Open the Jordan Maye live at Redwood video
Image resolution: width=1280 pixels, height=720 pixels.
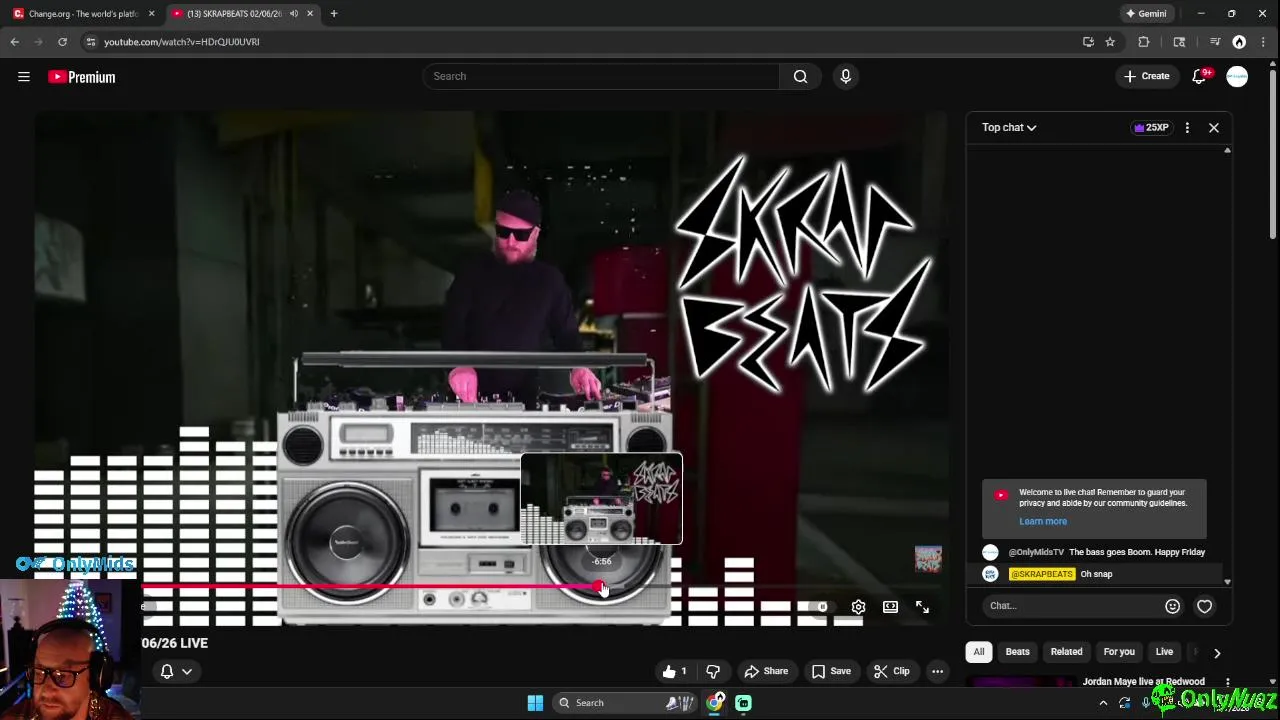pyautogui.click(x=1143, y=682)
